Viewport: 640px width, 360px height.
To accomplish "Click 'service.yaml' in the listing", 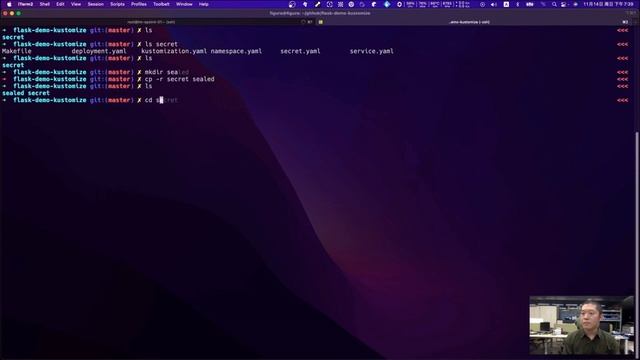I will click(372, 51).
